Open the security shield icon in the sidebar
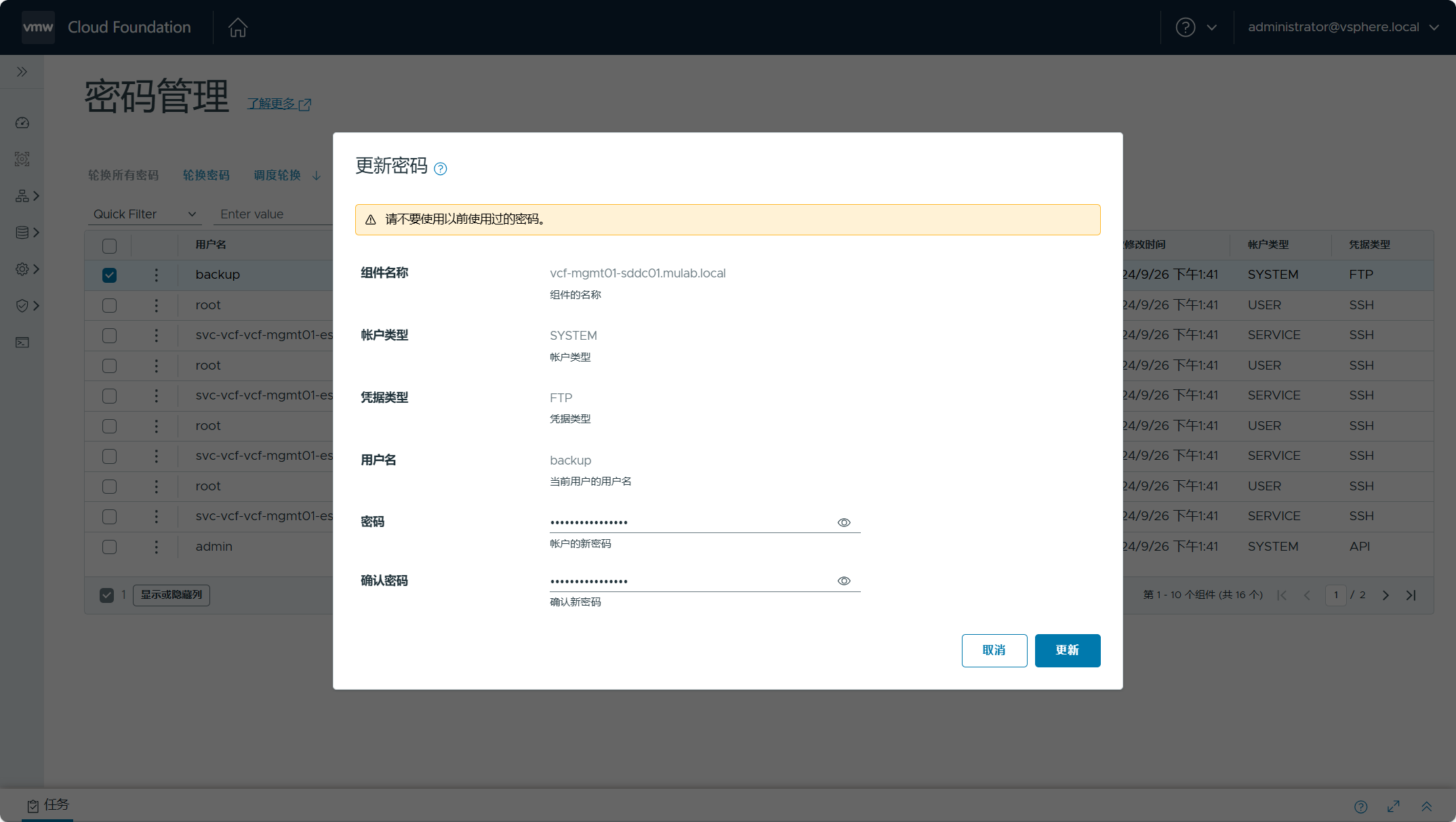This screenshot has width=1456, height=822. coord(22,306)
